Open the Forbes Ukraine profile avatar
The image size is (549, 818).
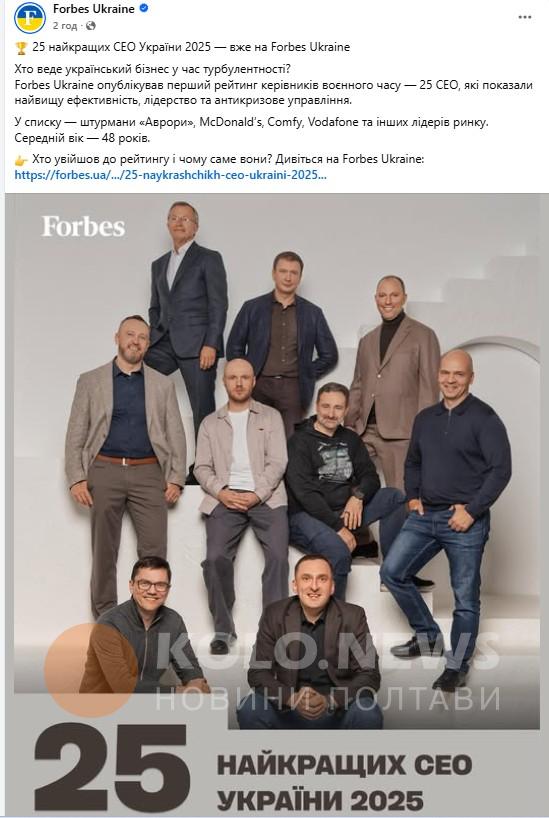coord(30,17)
